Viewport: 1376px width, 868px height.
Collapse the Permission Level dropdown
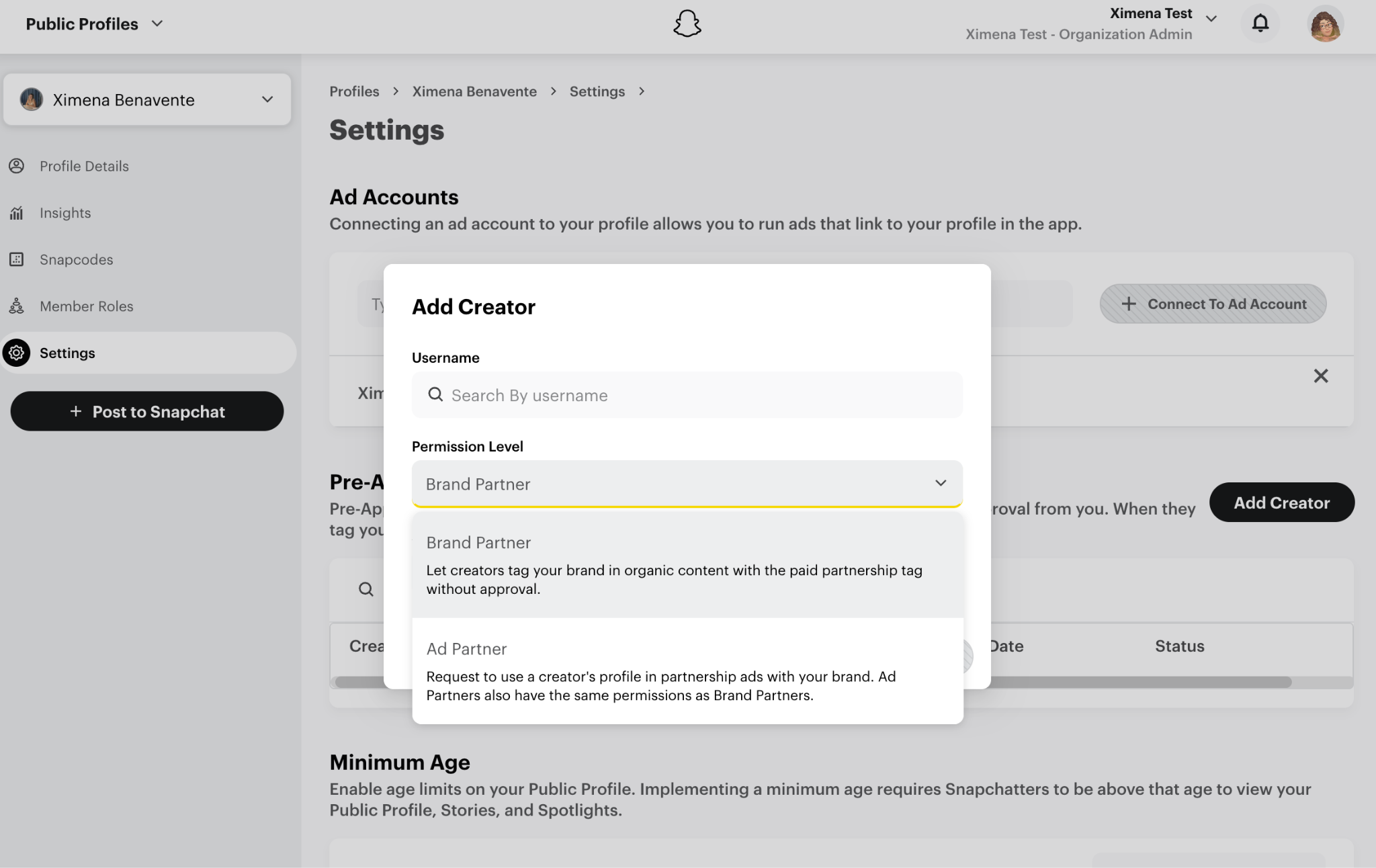(x=687, y=483)
